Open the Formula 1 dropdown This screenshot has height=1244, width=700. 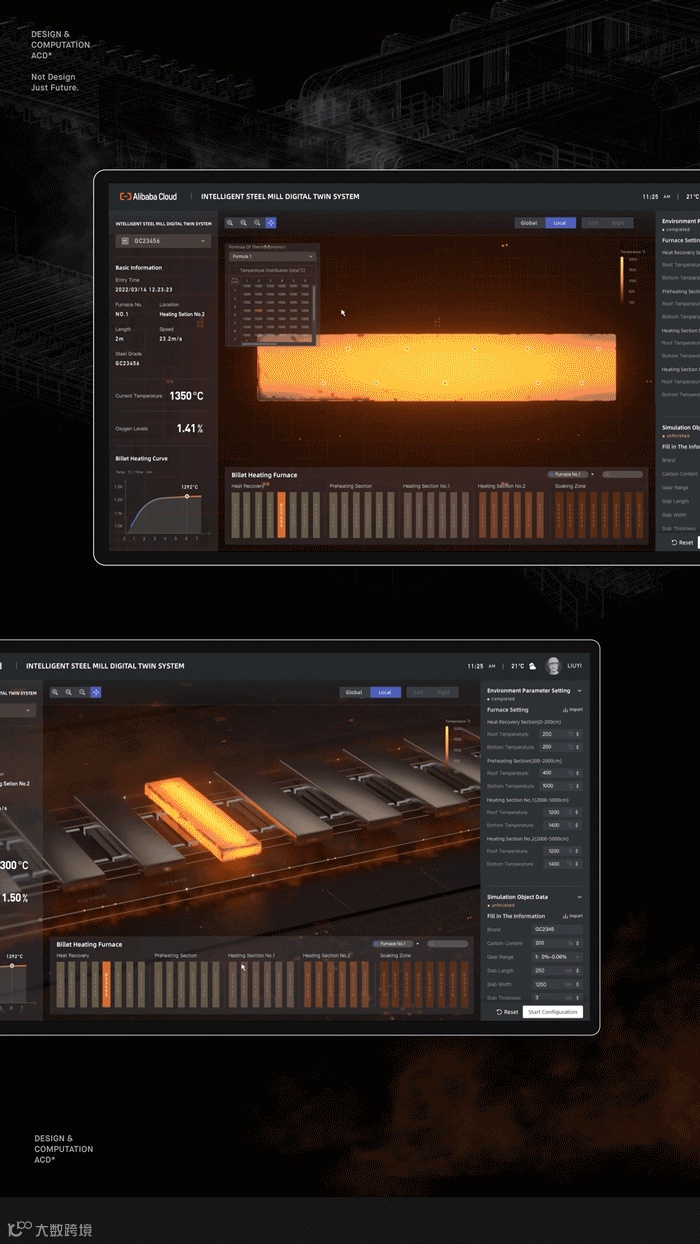pyautogui.click(x=272, y=256)
